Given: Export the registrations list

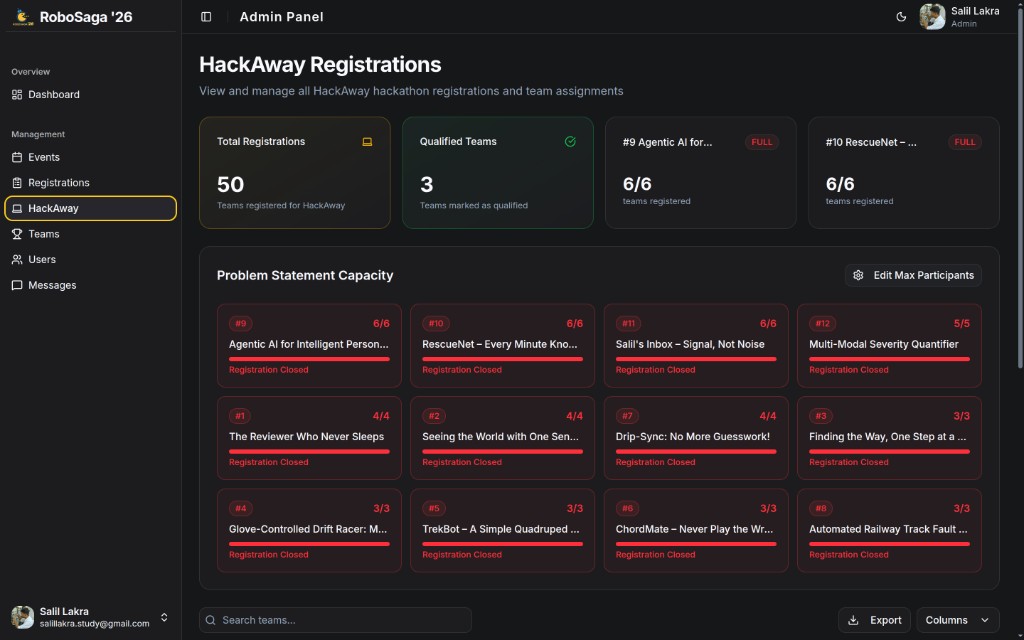Looking at the screenshot, I should click(874, 620).
